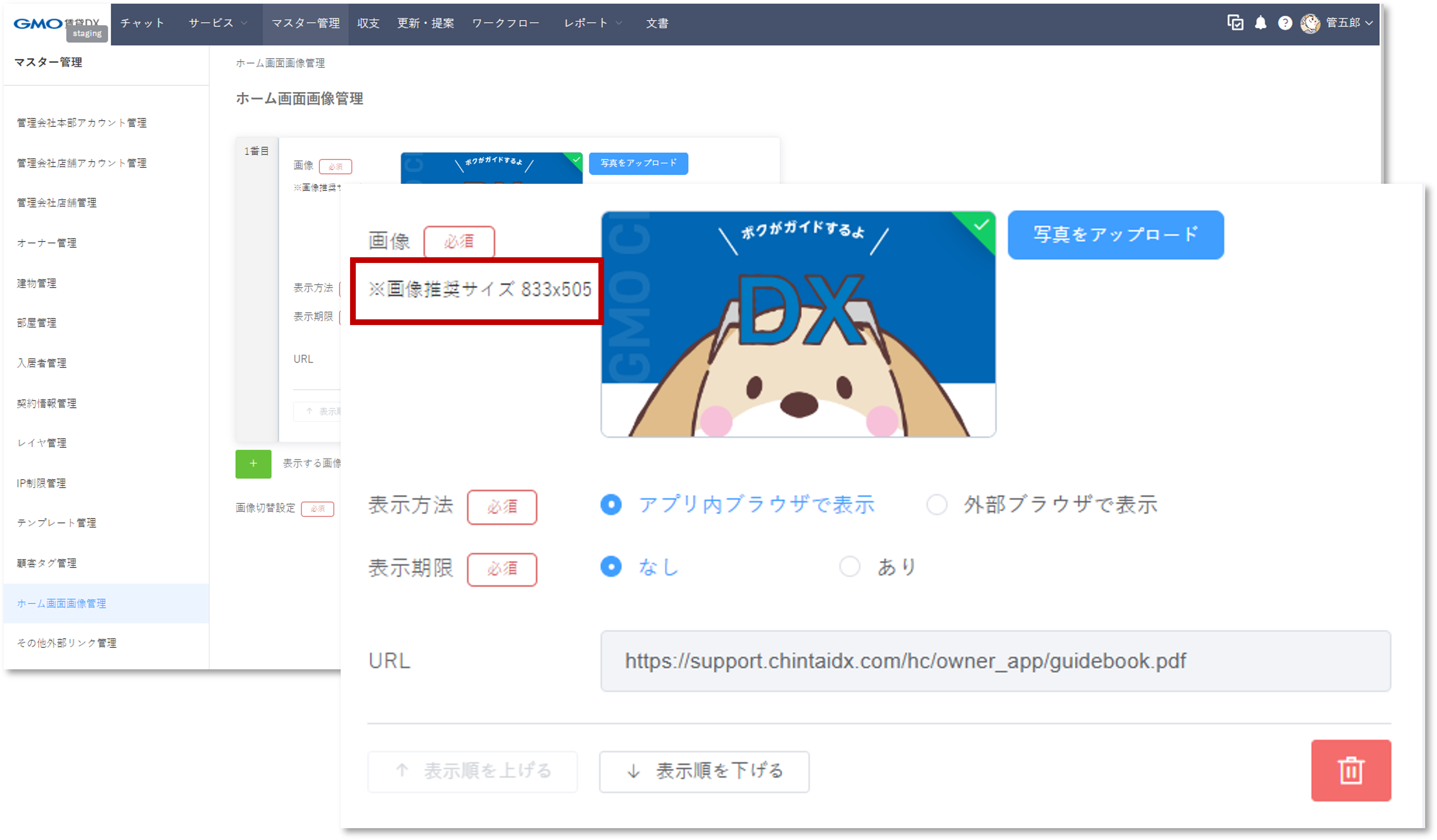Screen dimensions: 1437x840
Task: Click the help question mark icon
Action: (x=1285, y=23)
